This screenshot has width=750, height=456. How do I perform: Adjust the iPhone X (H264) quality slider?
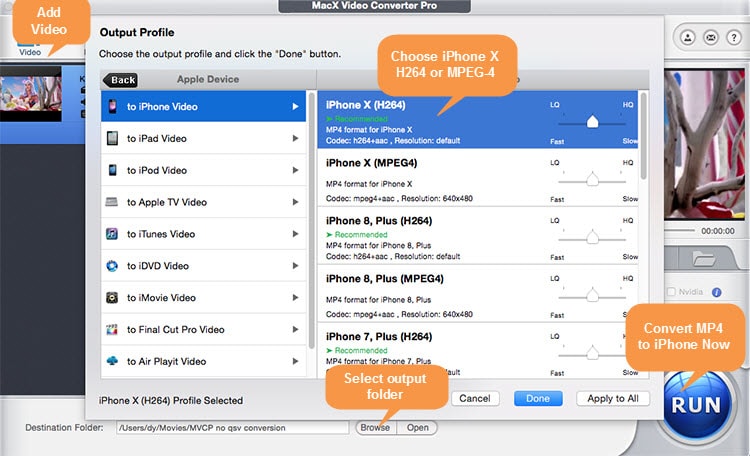[592, 122]
